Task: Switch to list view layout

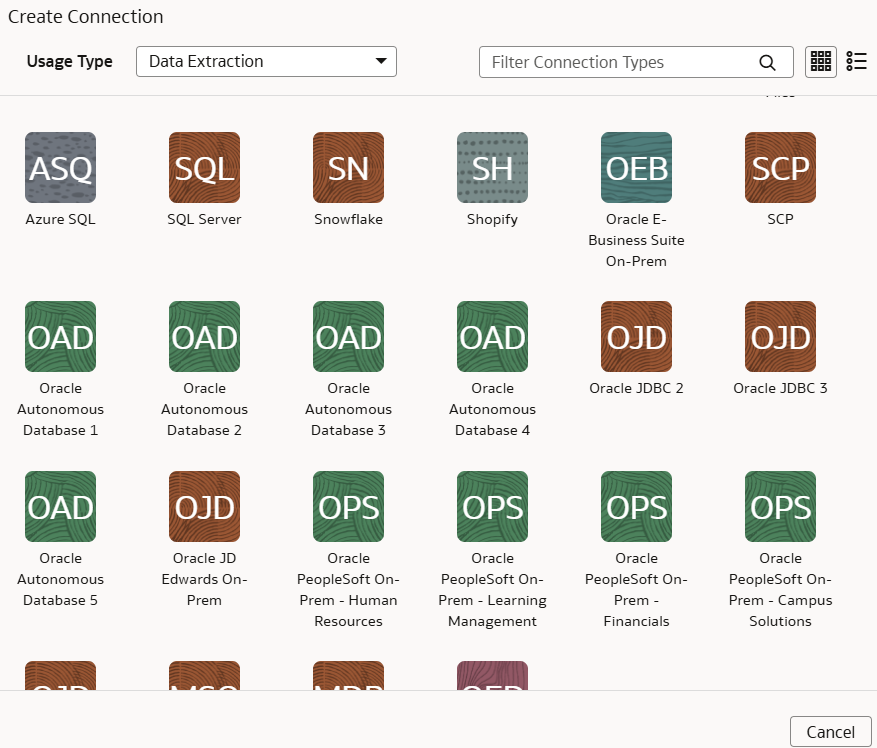Action: point(856,61)
